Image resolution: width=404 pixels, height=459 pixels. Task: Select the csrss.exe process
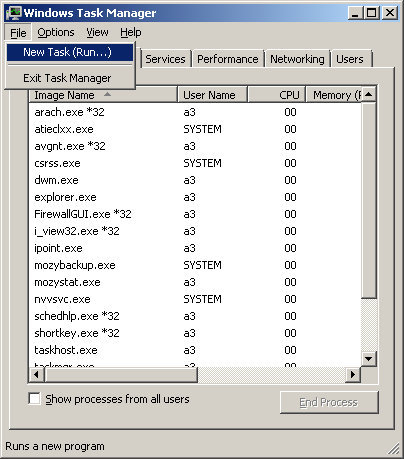click(195, 163)
